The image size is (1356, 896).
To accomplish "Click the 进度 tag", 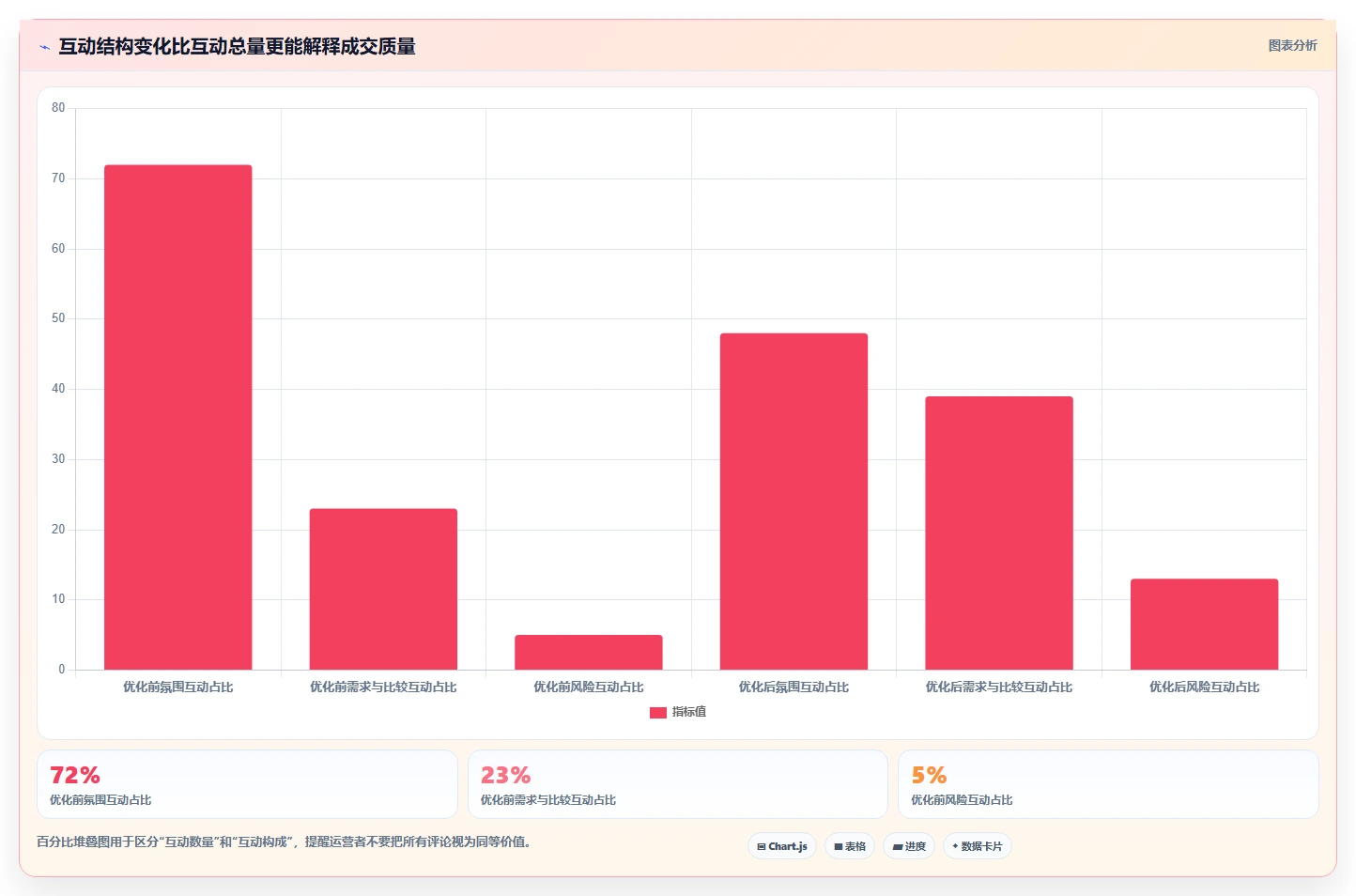I will [909, 846].
